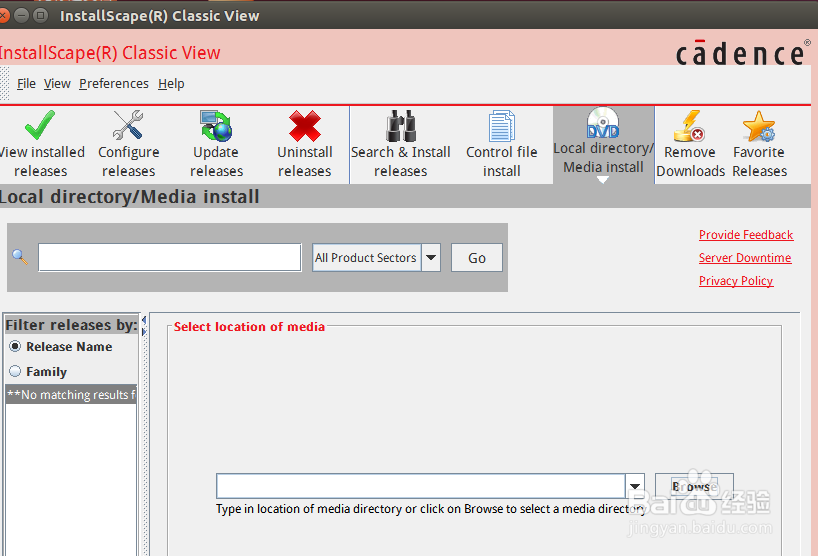The image size is (818, 556).
Task: Click Browse to choose media directory
Action: (x=694, y=486)
